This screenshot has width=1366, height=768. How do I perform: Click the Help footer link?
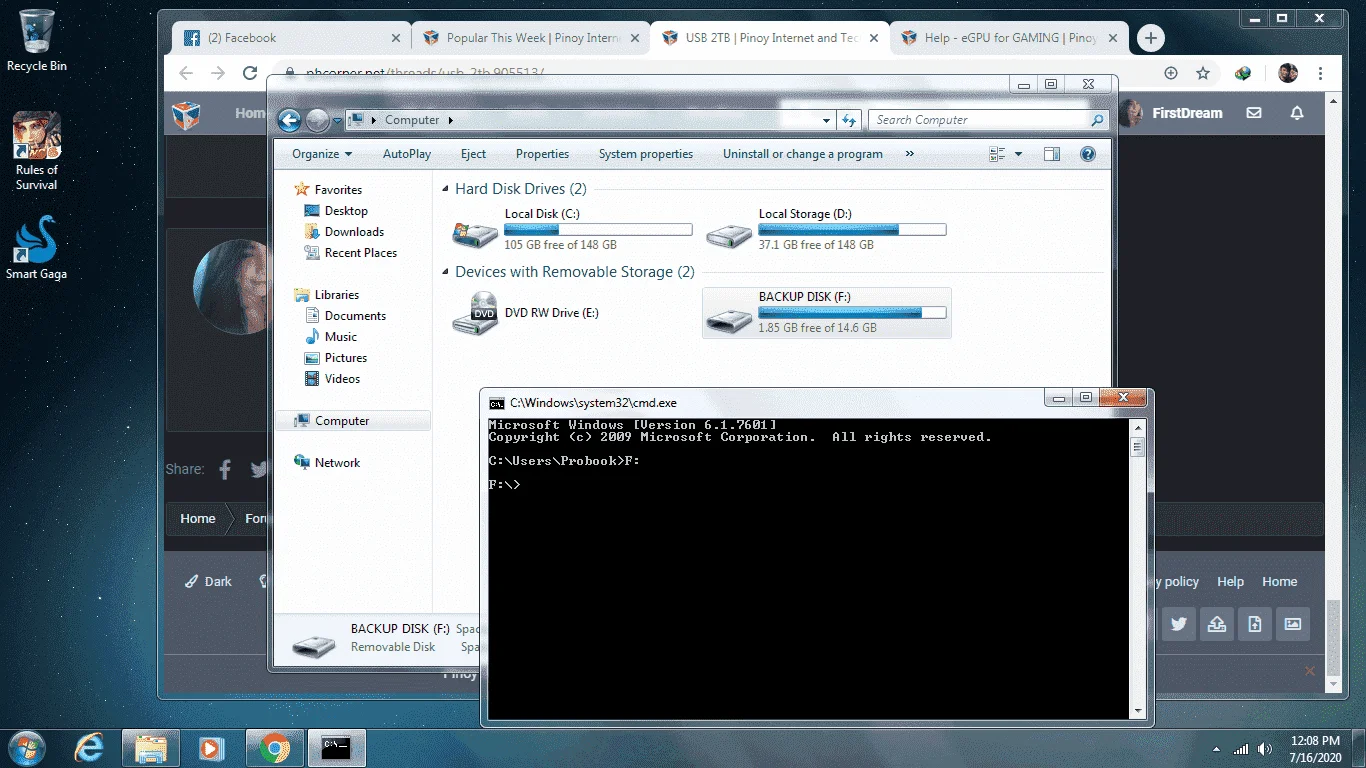coord(1230,582)
